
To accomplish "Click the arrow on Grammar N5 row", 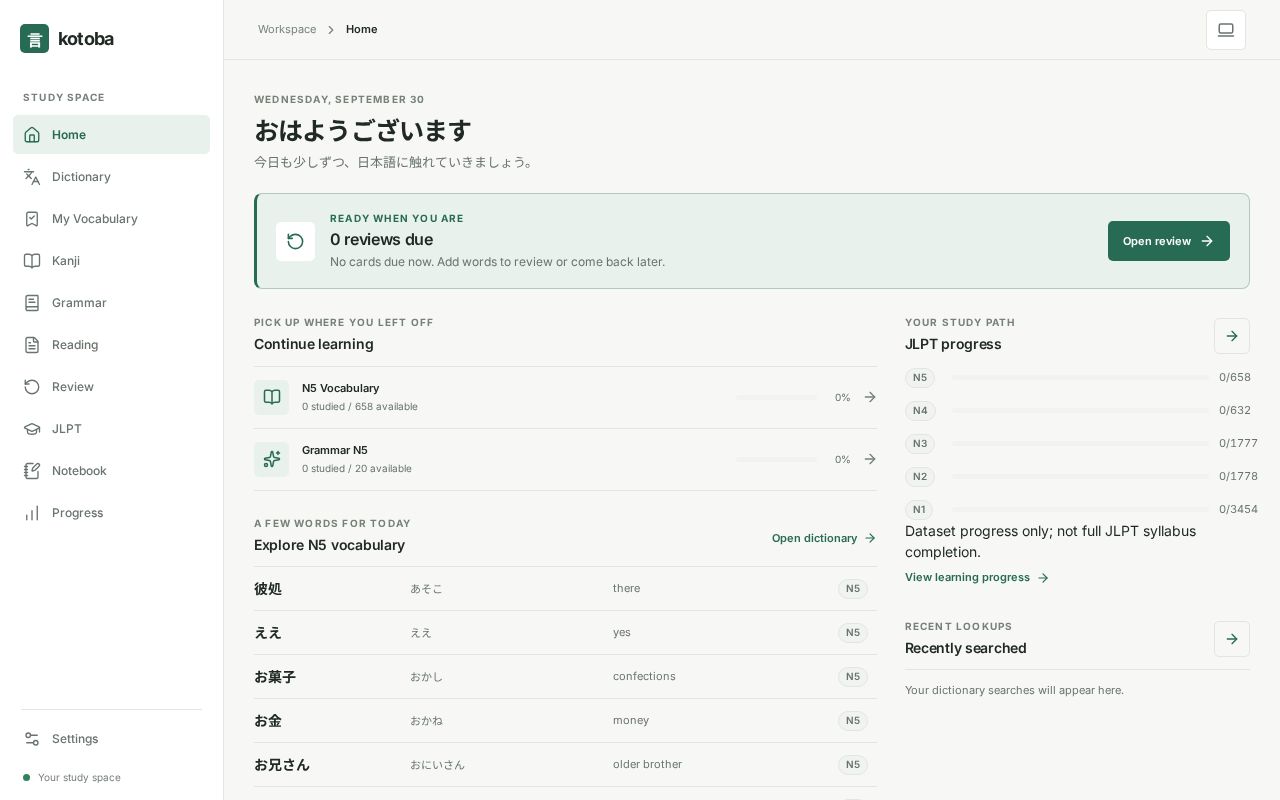I will pos(870,459).
